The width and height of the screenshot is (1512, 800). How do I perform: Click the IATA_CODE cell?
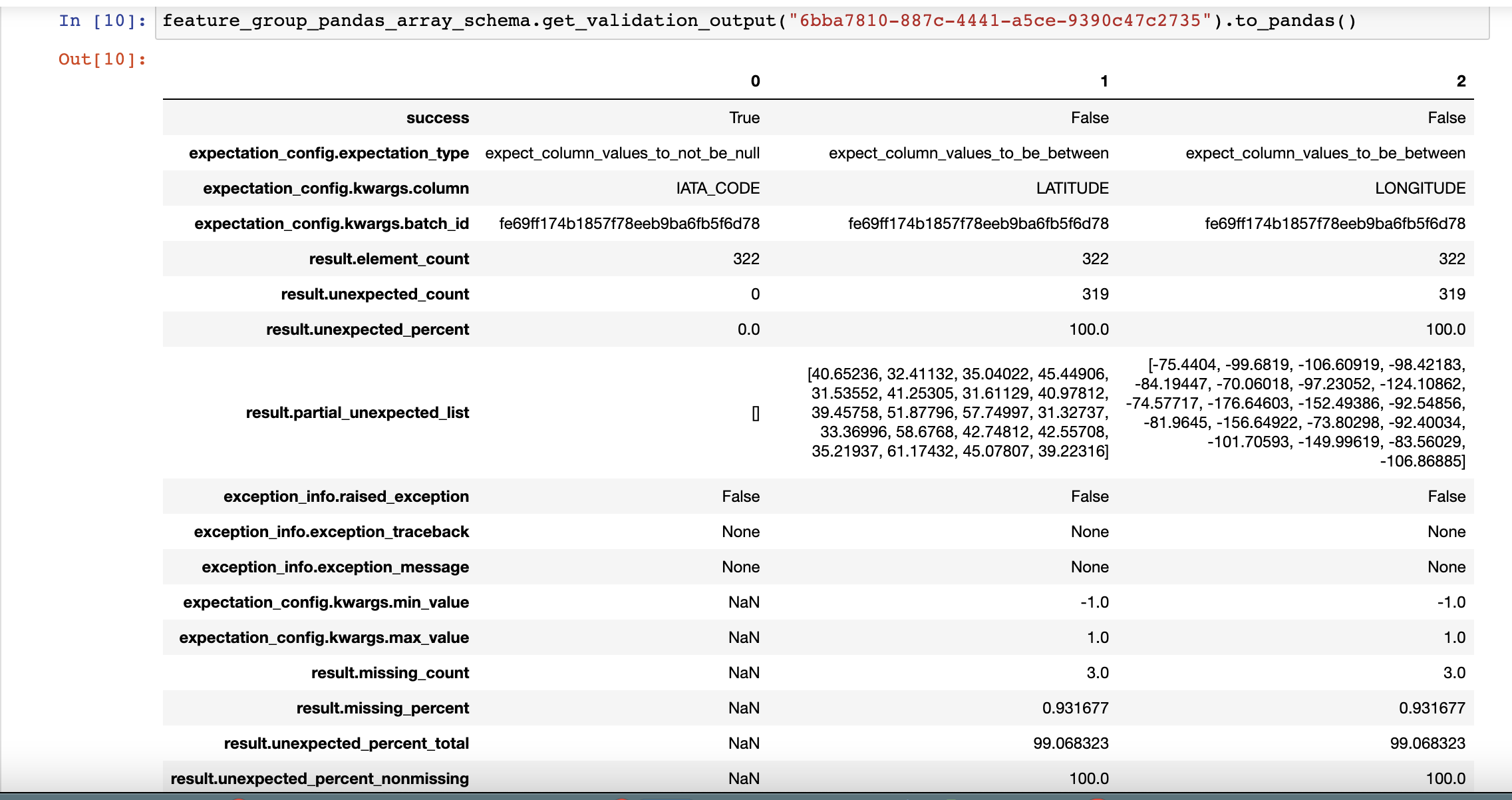click(718, 188)
